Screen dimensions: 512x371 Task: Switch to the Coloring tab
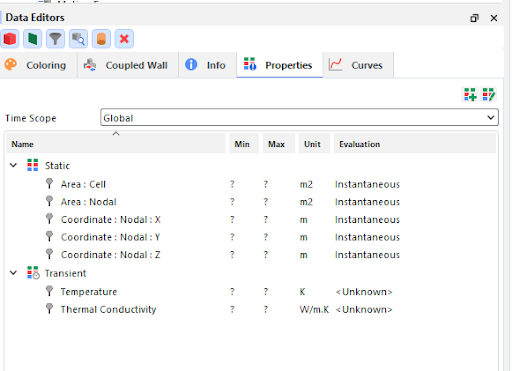(38, 65)
